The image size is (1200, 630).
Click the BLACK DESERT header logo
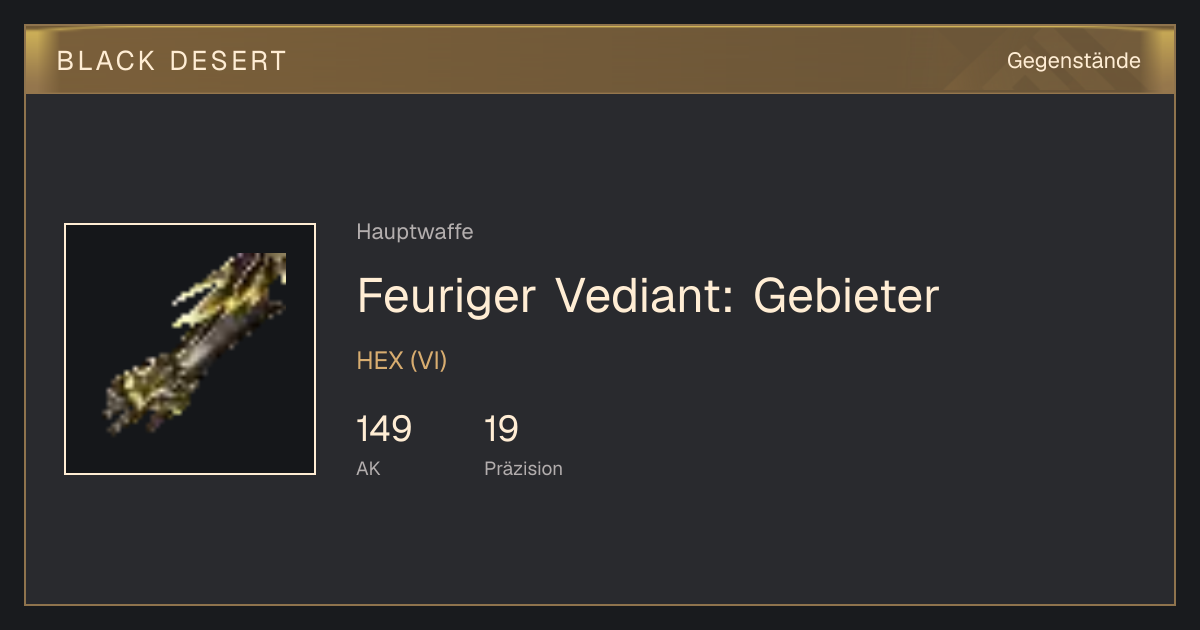[172, 61]
